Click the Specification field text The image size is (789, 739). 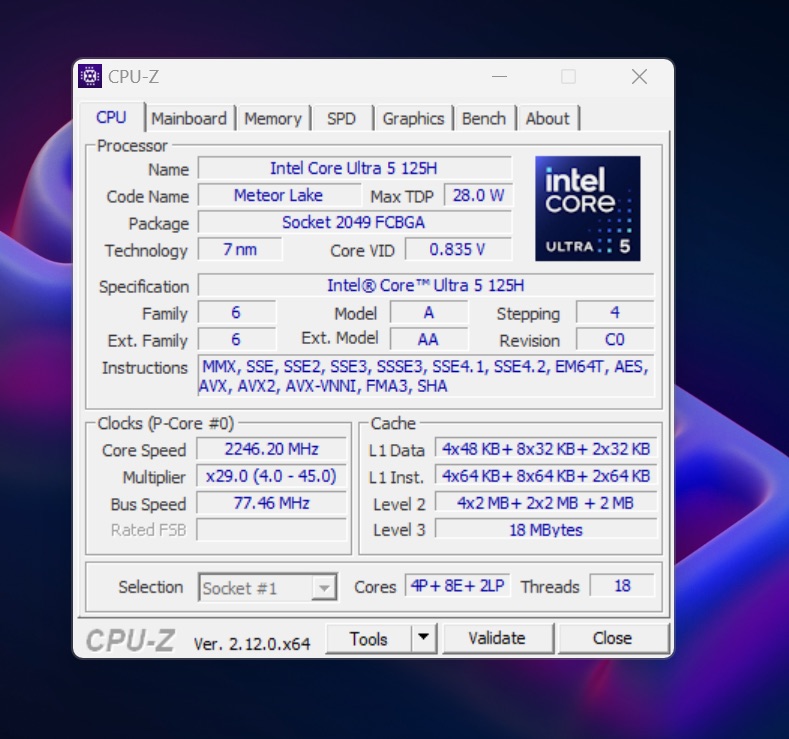(x=426, y=285)
